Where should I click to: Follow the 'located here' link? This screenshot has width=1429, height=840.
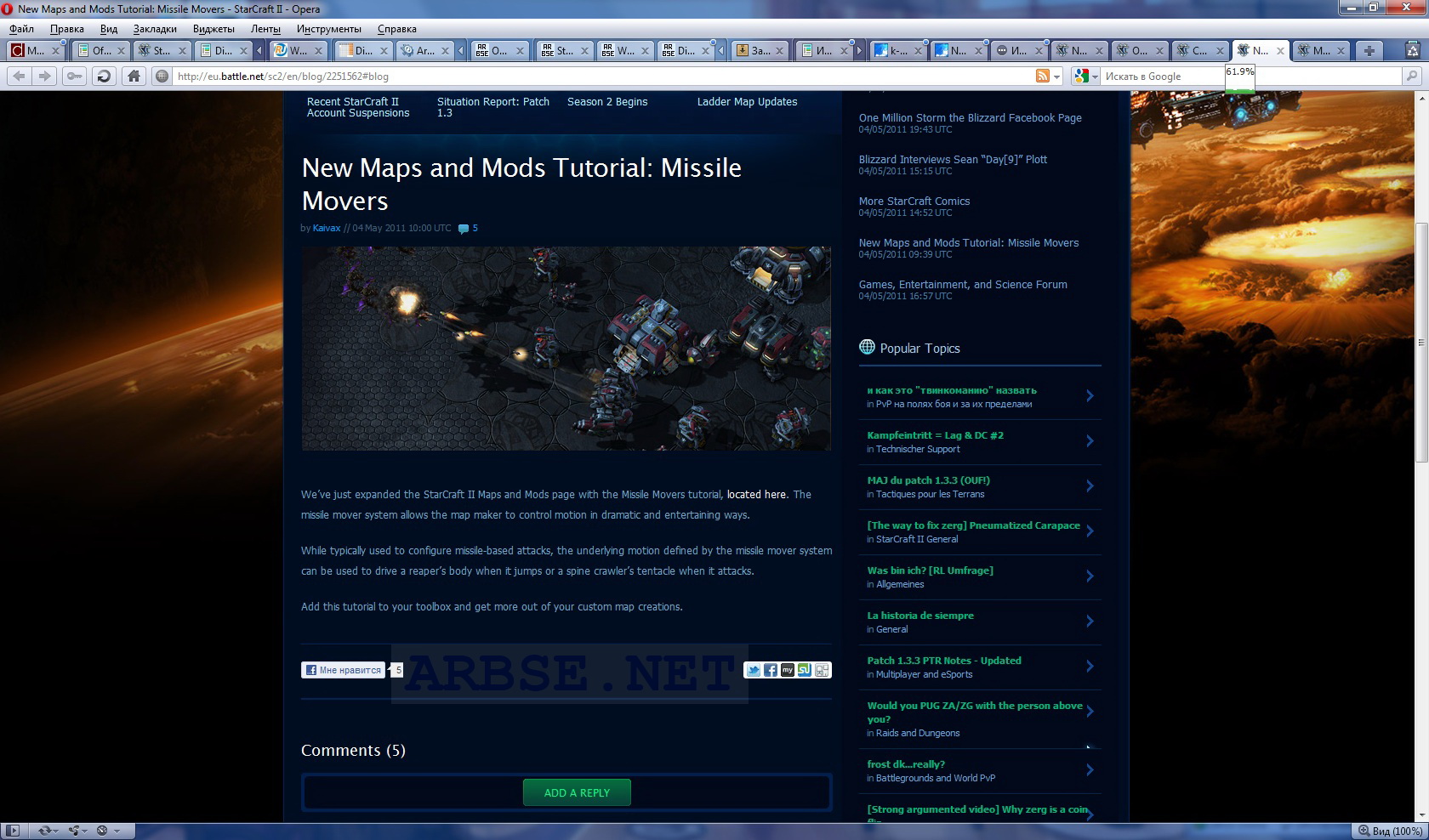pos(756,495)
